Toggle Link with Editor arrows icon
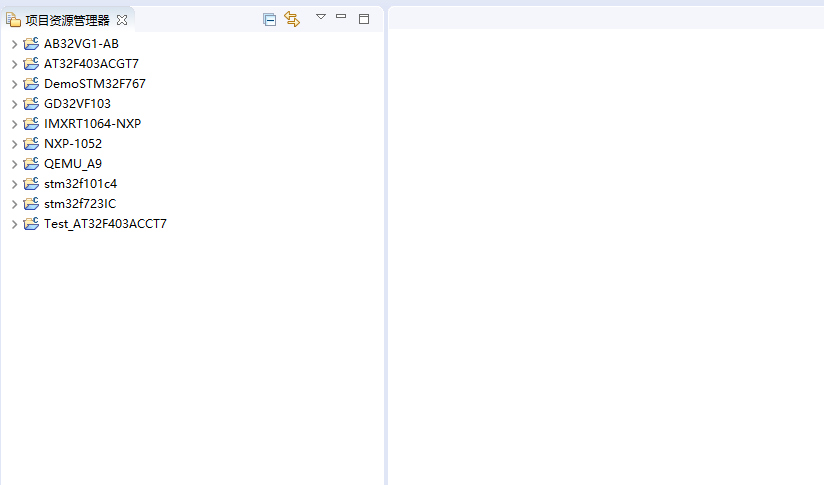The width and height of the screenshot is (824, 485). click(x=292, y=19)
